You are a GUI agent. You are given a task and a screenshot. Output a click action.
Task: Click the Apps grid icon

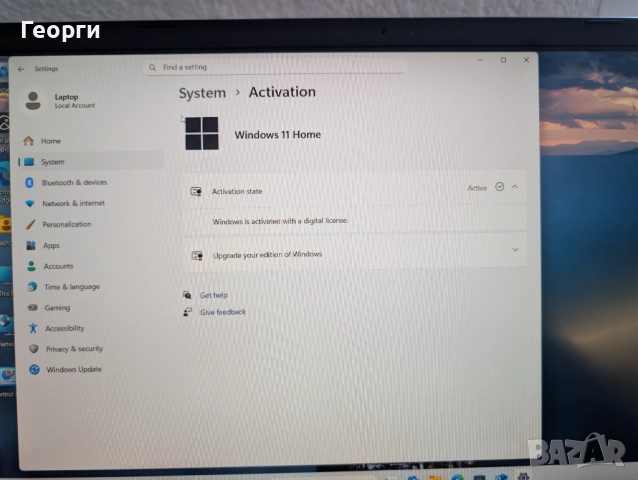(31, 245)
